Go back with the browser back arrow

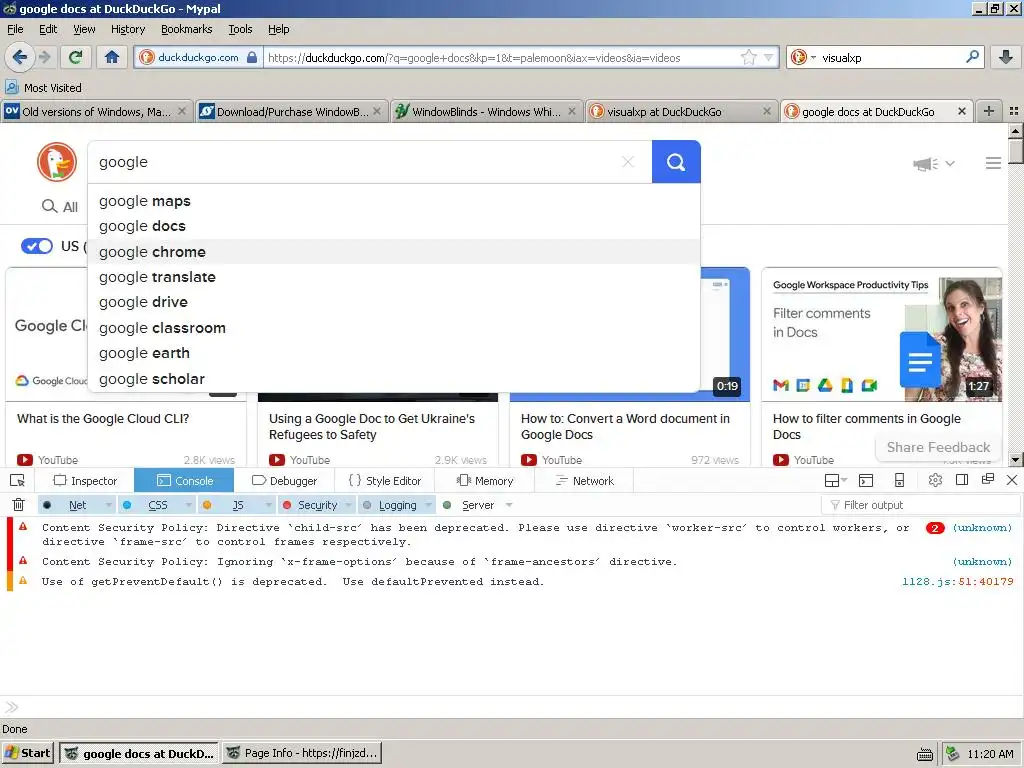(20, 57)
